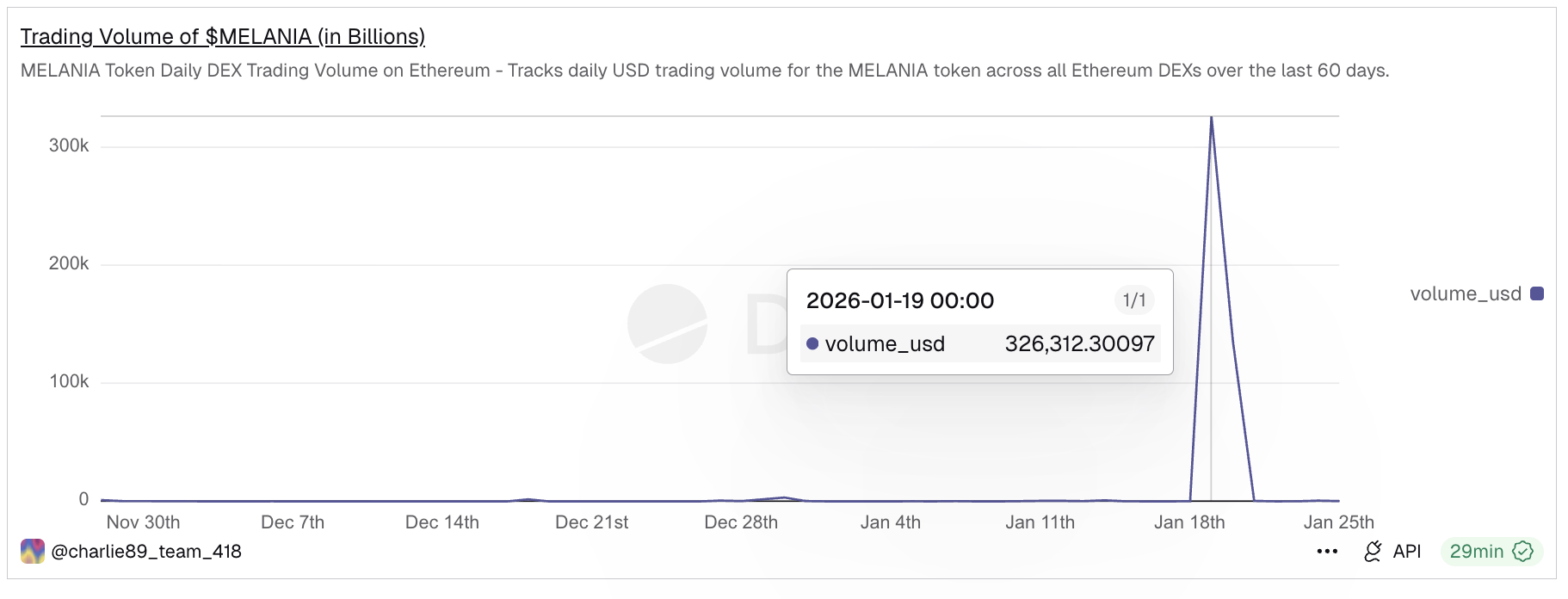Click the tooltip value 326,312.30097
Image resolution: width=1568 pixels, height=599 pixels.
tap(1079, 344)
